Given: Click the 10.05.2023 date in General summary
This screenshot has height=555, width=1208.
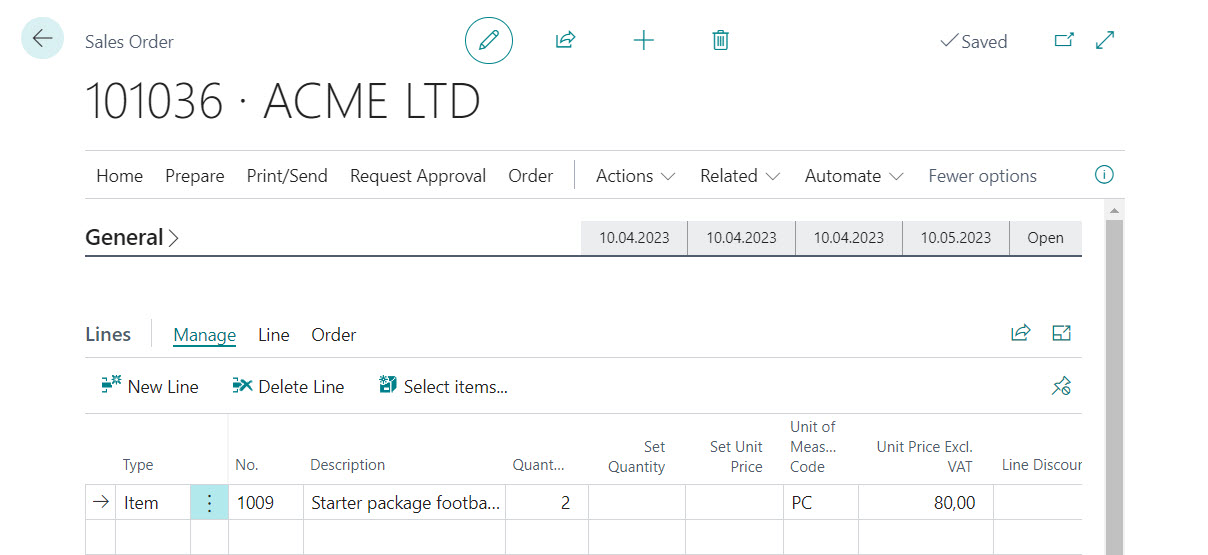Looking at the screenshot, I should tap(956, 238).
